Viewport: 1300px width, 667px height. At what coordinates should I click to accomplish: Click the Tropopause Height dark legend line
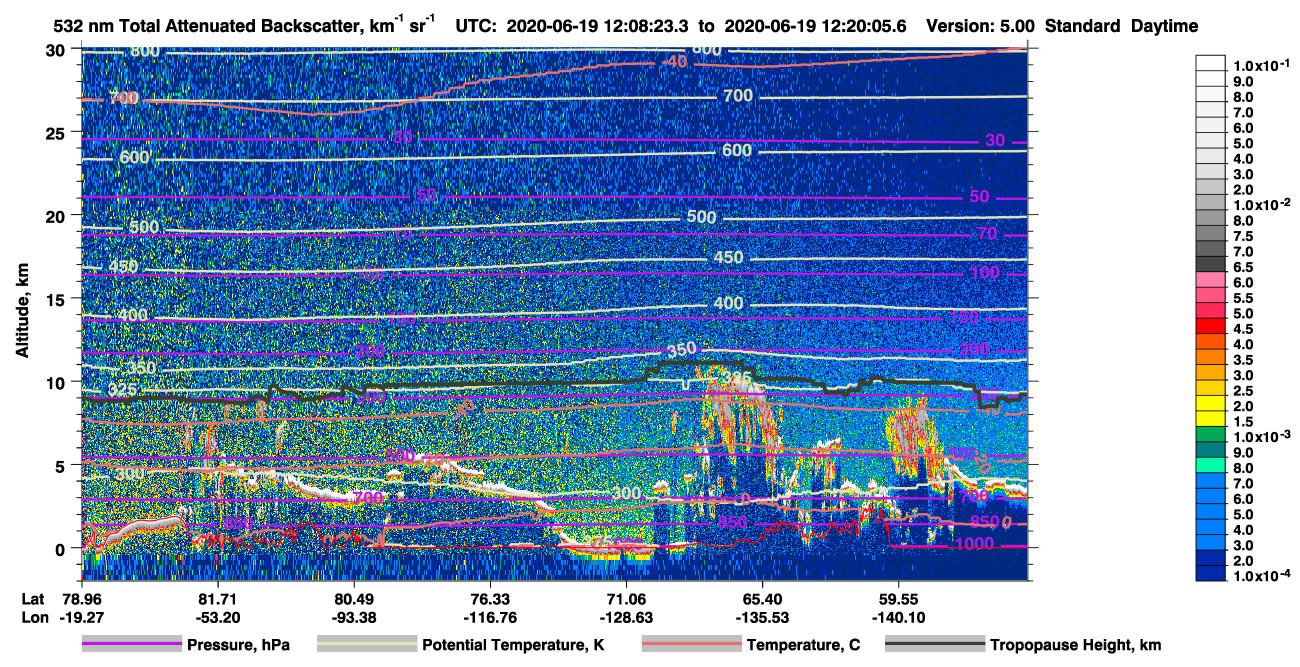pyautogui.click(x=935, y=645)
